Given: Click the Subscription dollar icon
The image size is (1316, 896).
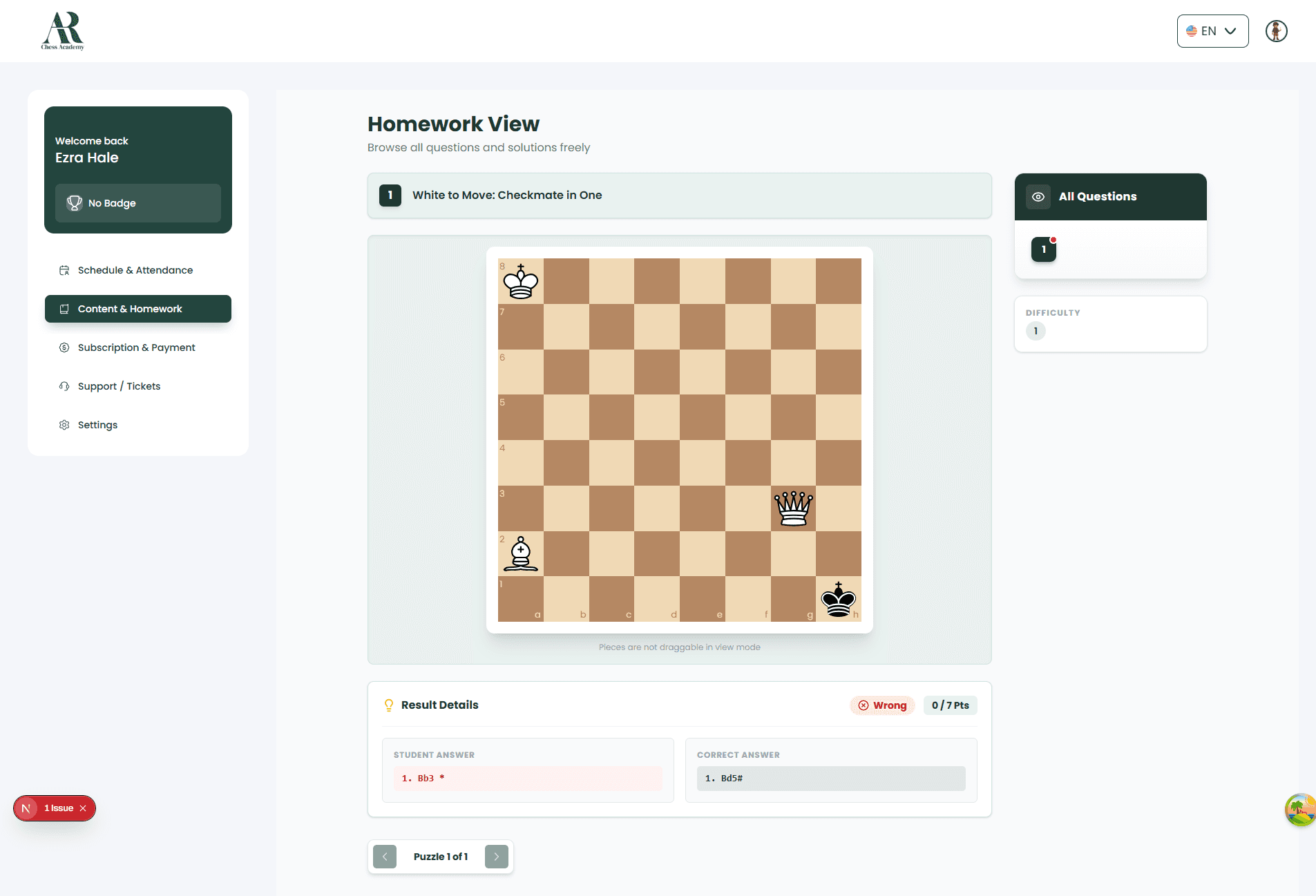Looking at the screenshot, I should tap(64, 347).
